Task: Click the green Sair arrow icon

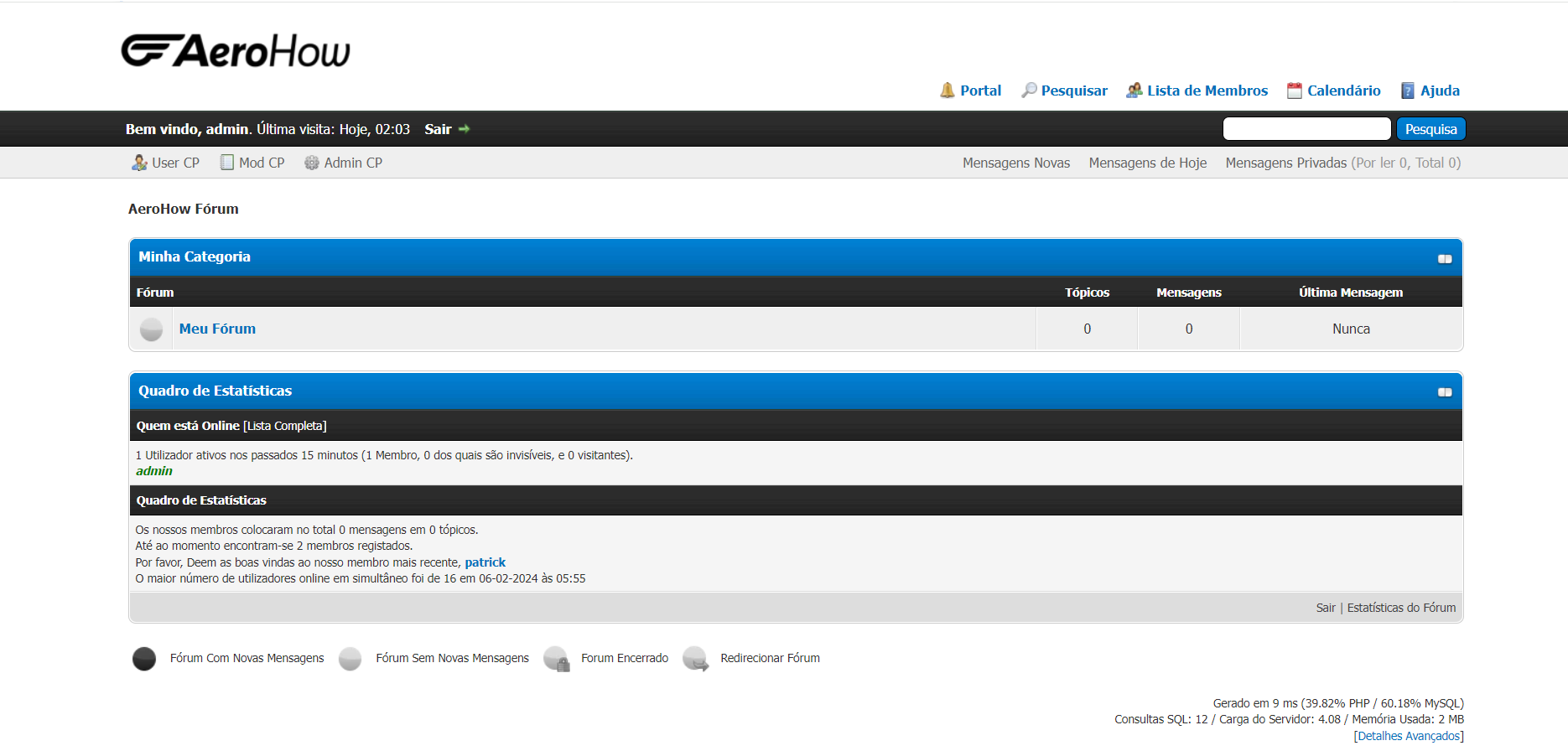Action: (x=465, y=129)
